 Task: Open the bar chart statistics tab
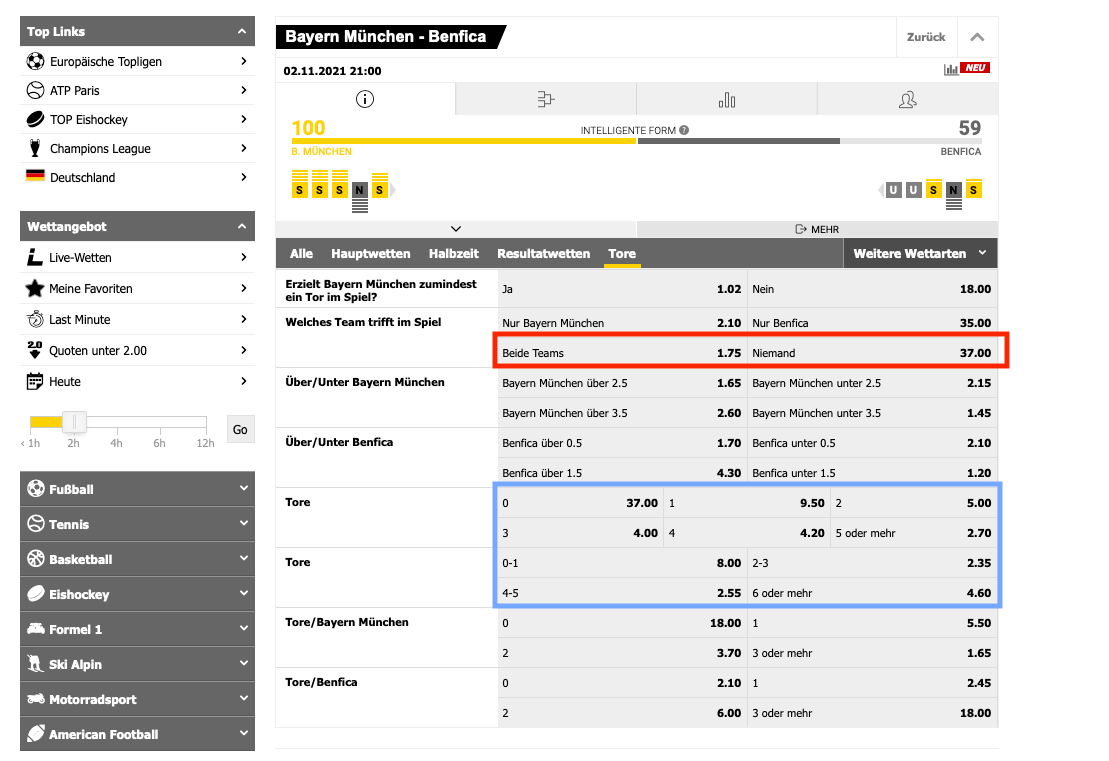[x=727, y=100]
